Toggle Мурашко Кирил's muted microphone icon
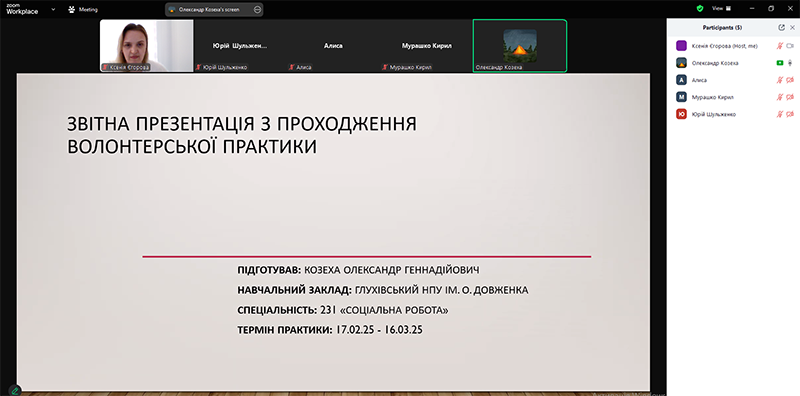Screen dimensions: 800x396 (x=780, y=97)
